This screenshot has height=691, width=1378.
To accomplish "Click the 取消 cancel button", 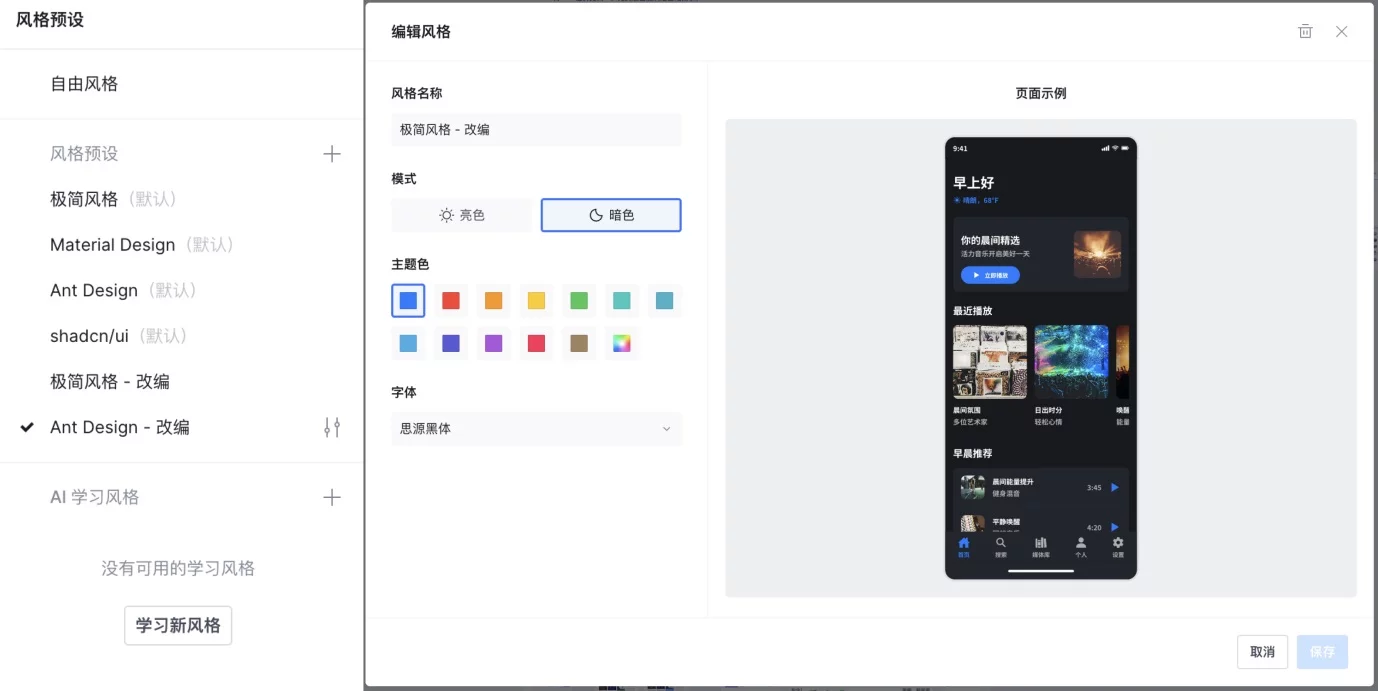I will click(1262, 651).
